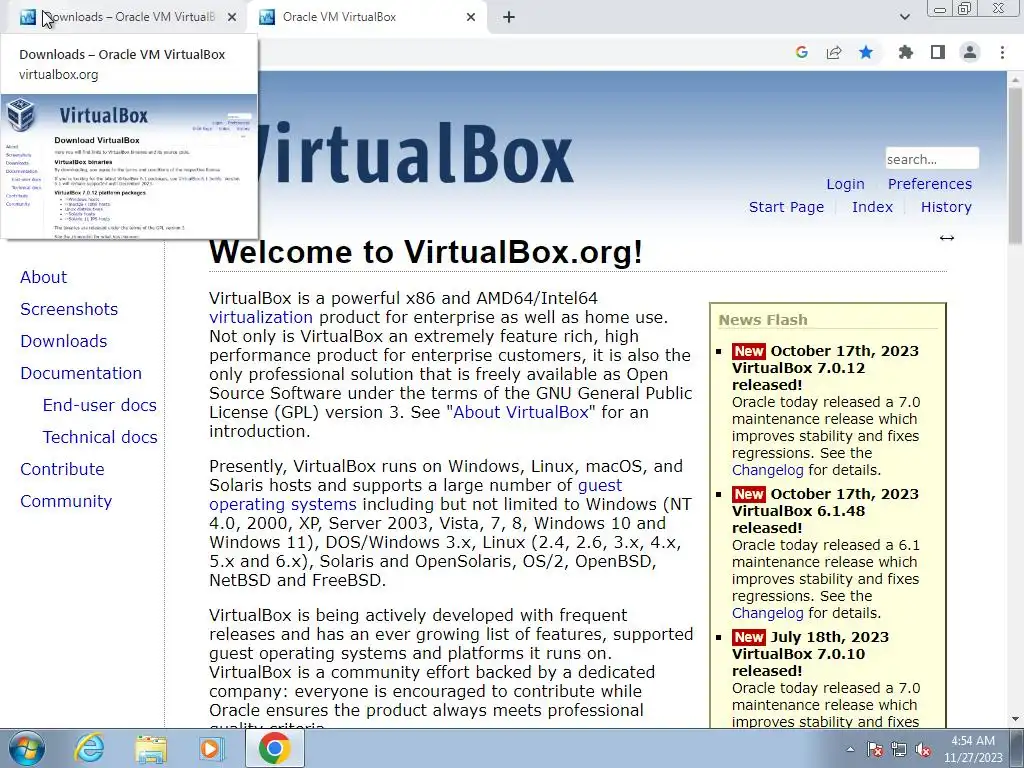The height and width of the screenshot is (768, 1024).
Task: Open the muted volume tray icon
Action: (923, 750)
